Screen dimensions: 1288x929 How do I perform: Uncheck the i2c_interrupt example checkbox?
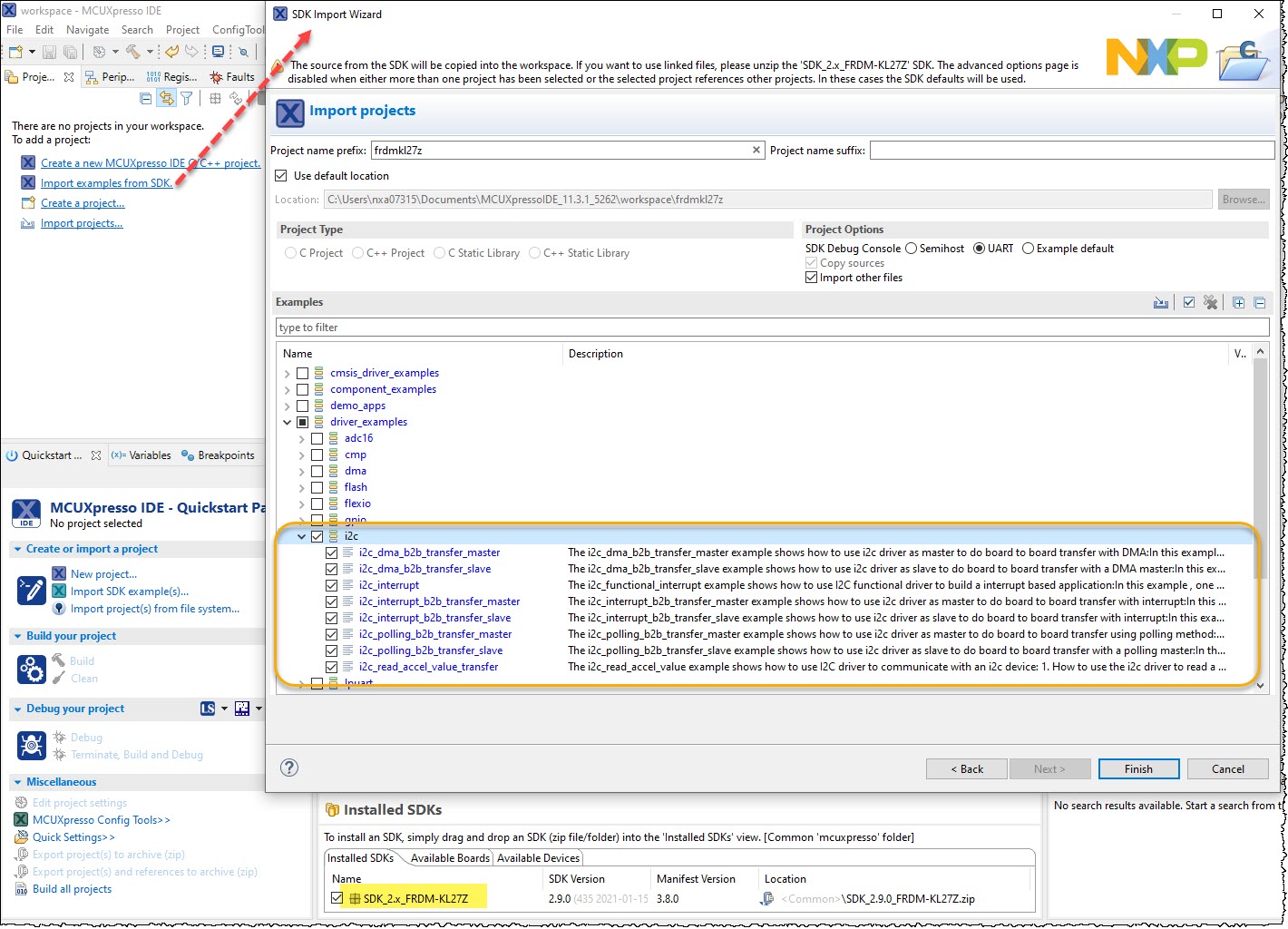coord(332,585)
